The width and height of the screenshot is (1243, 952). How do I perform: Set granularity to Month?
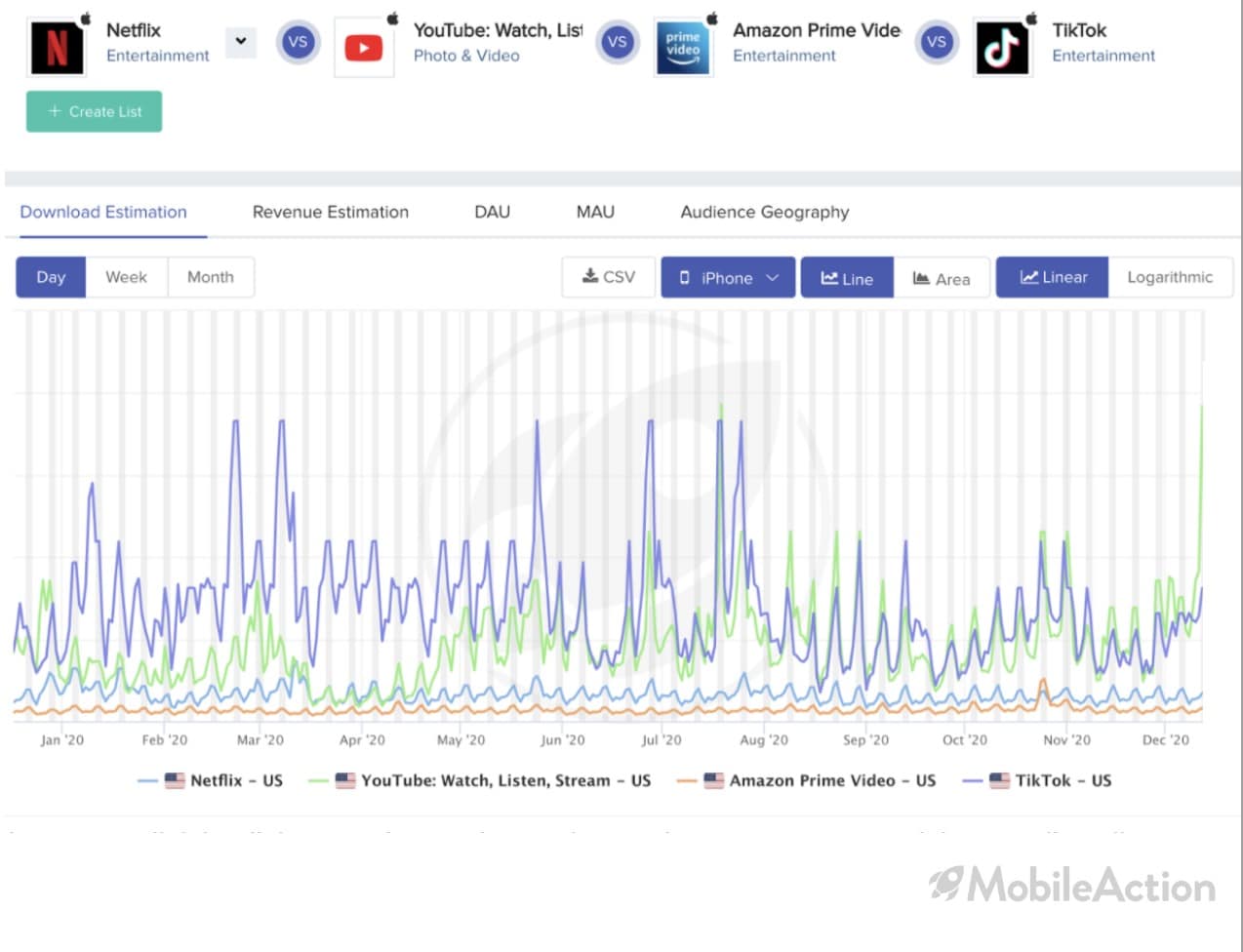pyautogui.click(x=211, y=277)
